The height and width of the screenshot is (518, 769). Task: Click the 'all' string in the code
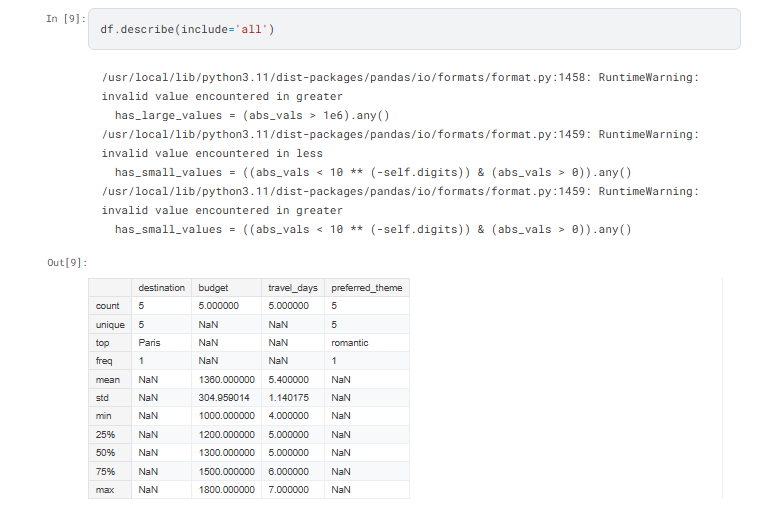click(251, 29)
